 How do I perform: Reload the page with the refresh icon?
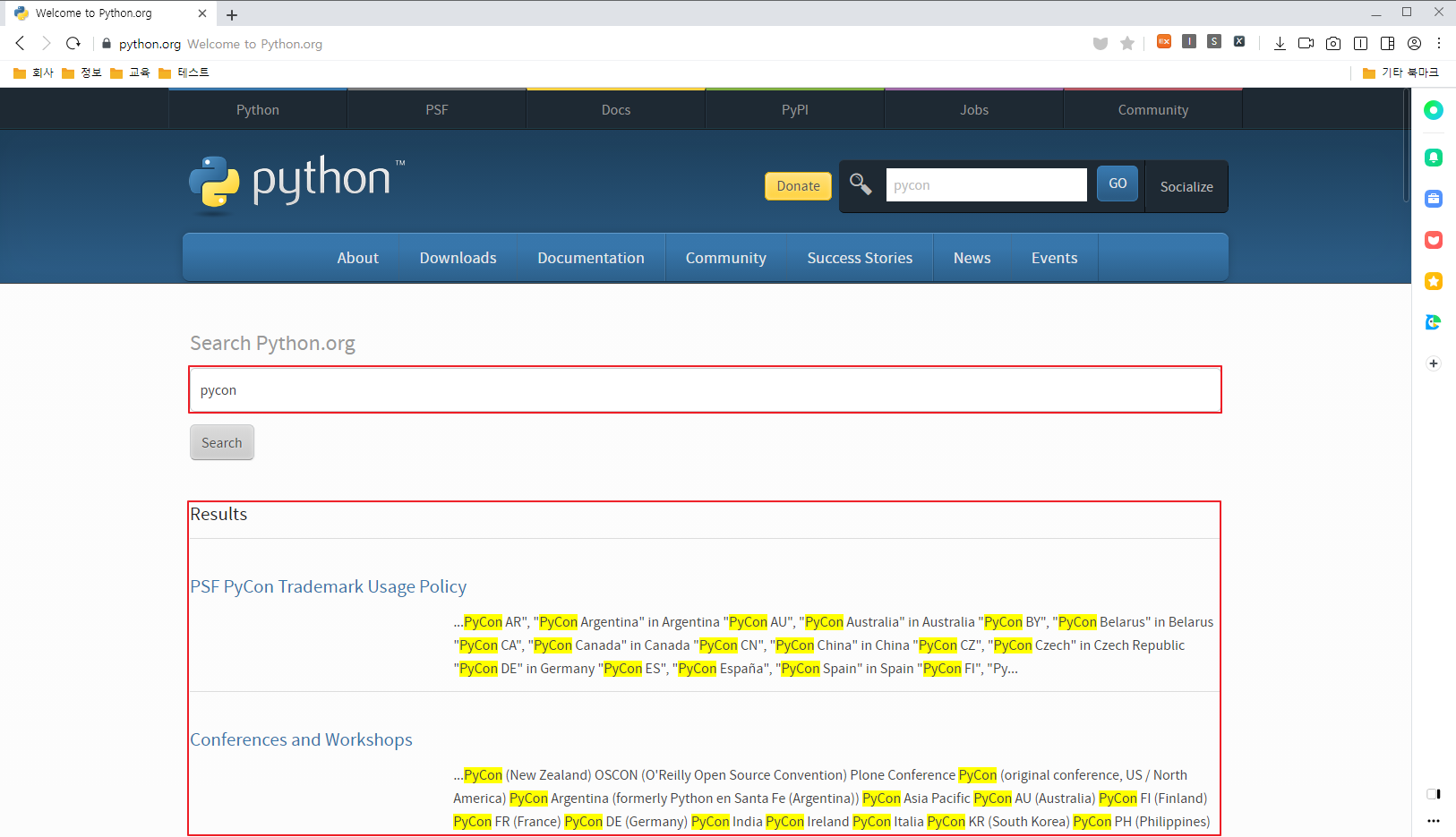point(73,43)
